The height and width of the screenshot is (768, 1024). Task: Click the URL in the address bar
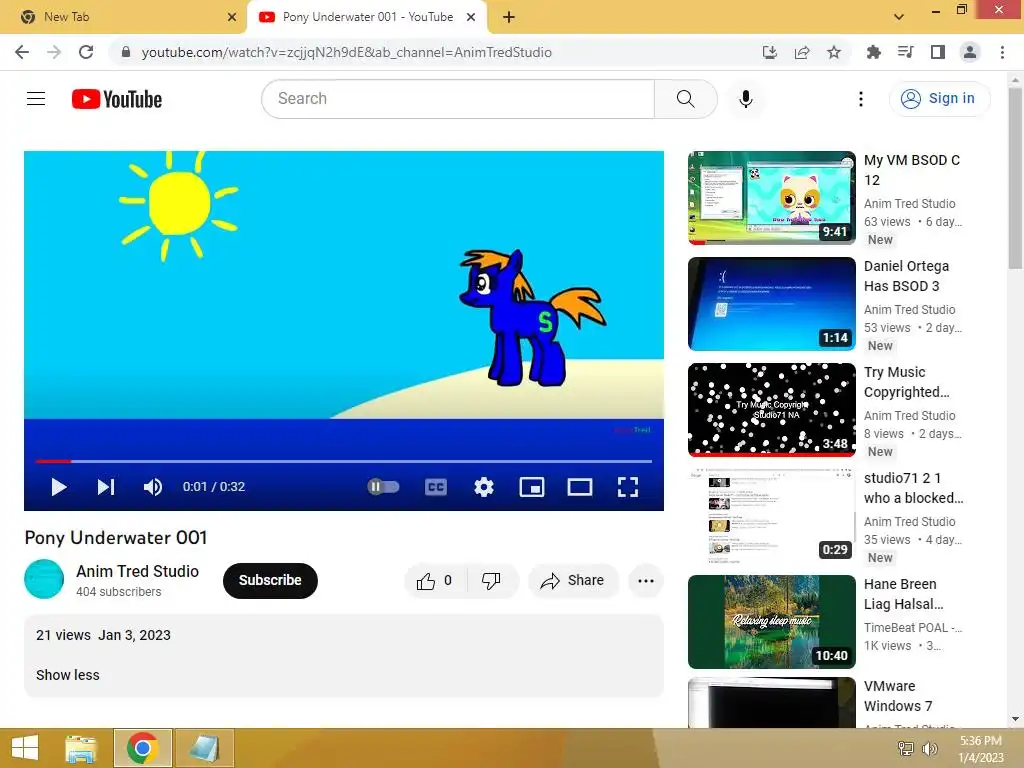tap(347, 52)
